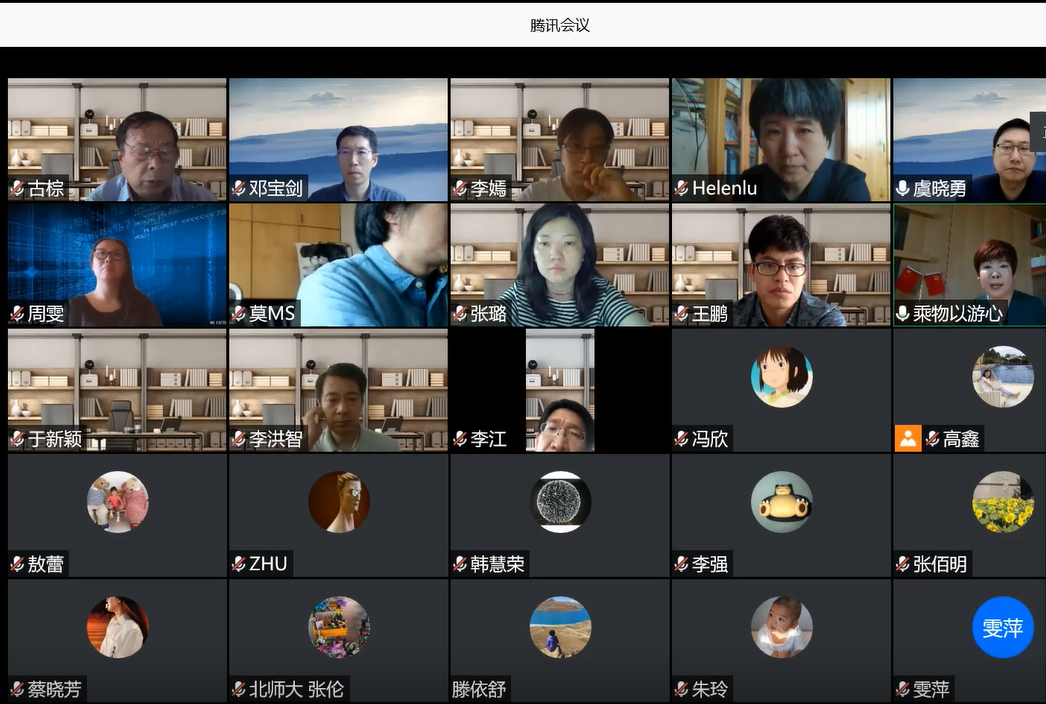
Task: Select the muted microphone icon for 雯萍
Action: coord(903,689)
